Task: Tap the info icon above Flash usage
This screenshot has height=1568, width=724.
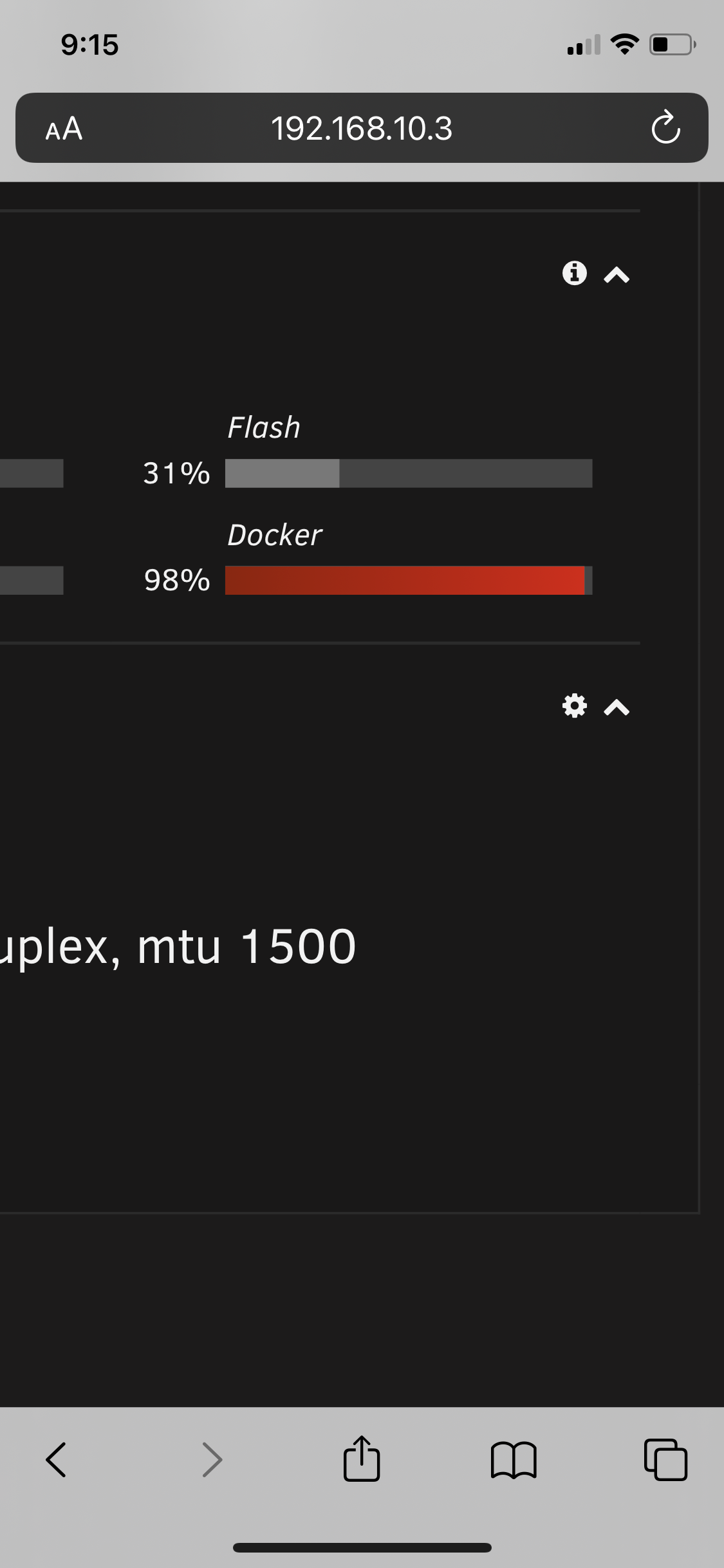Action: (575, 273)
